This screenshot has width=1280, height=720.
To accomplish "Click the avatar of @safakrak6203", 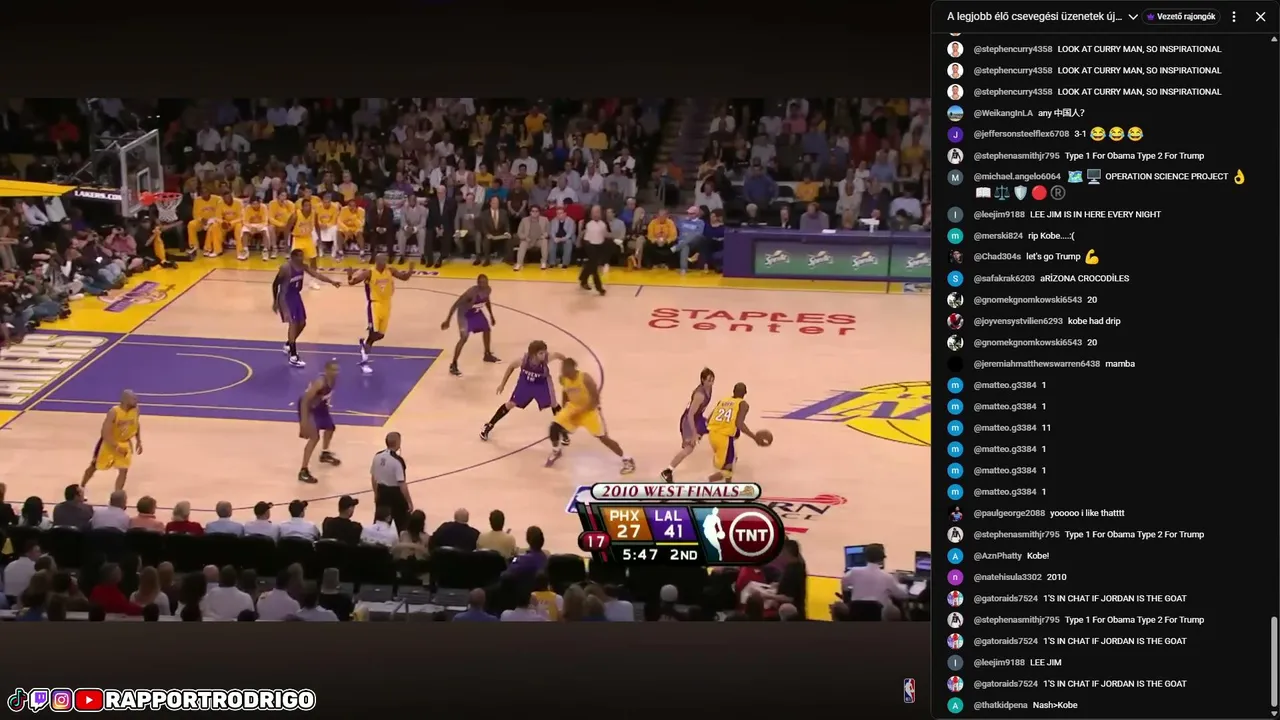I will (x=955, y=279).
